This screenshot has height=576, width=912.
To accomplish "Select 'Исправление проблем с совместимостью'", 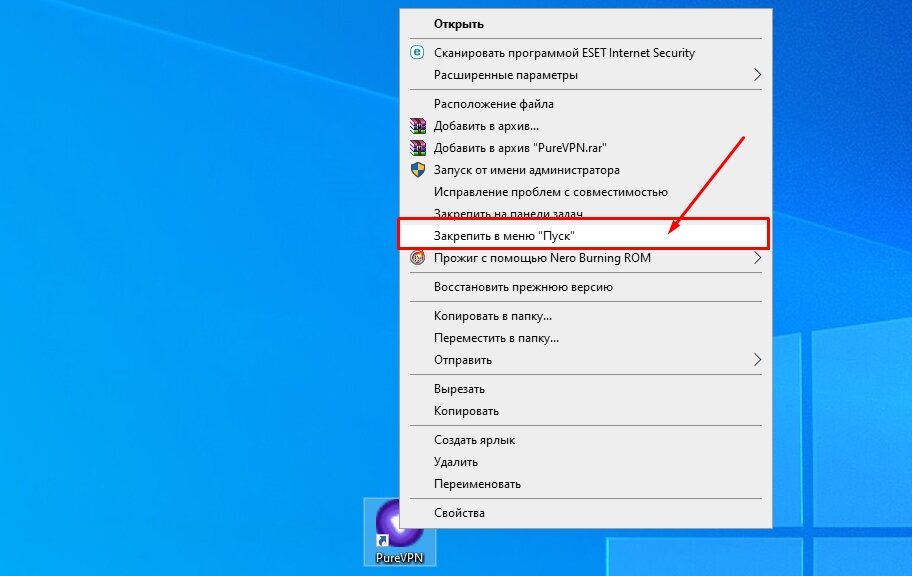I will click(586, 192).
